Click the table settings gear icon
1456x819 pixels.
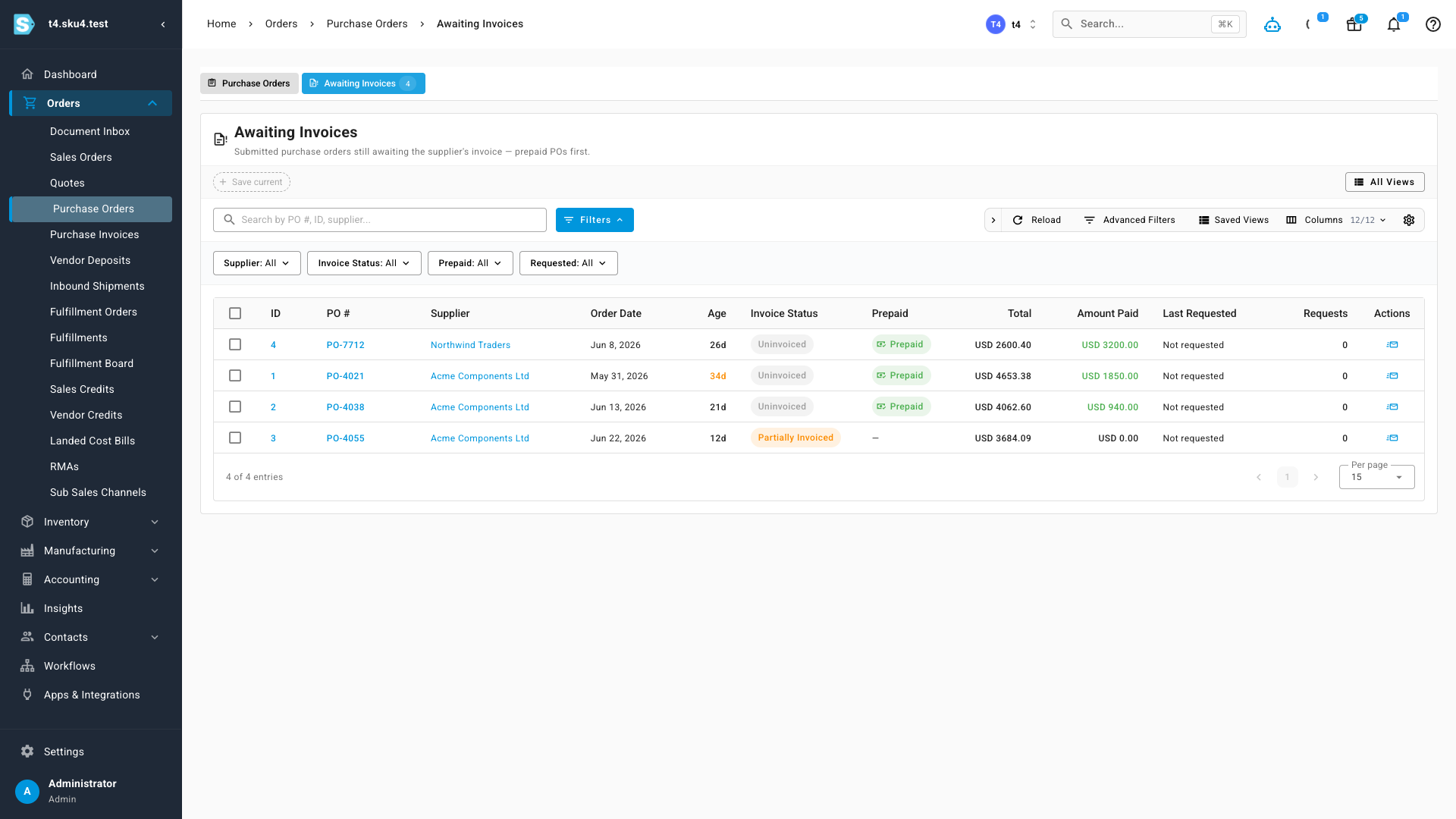click(x=1409, y=220)
